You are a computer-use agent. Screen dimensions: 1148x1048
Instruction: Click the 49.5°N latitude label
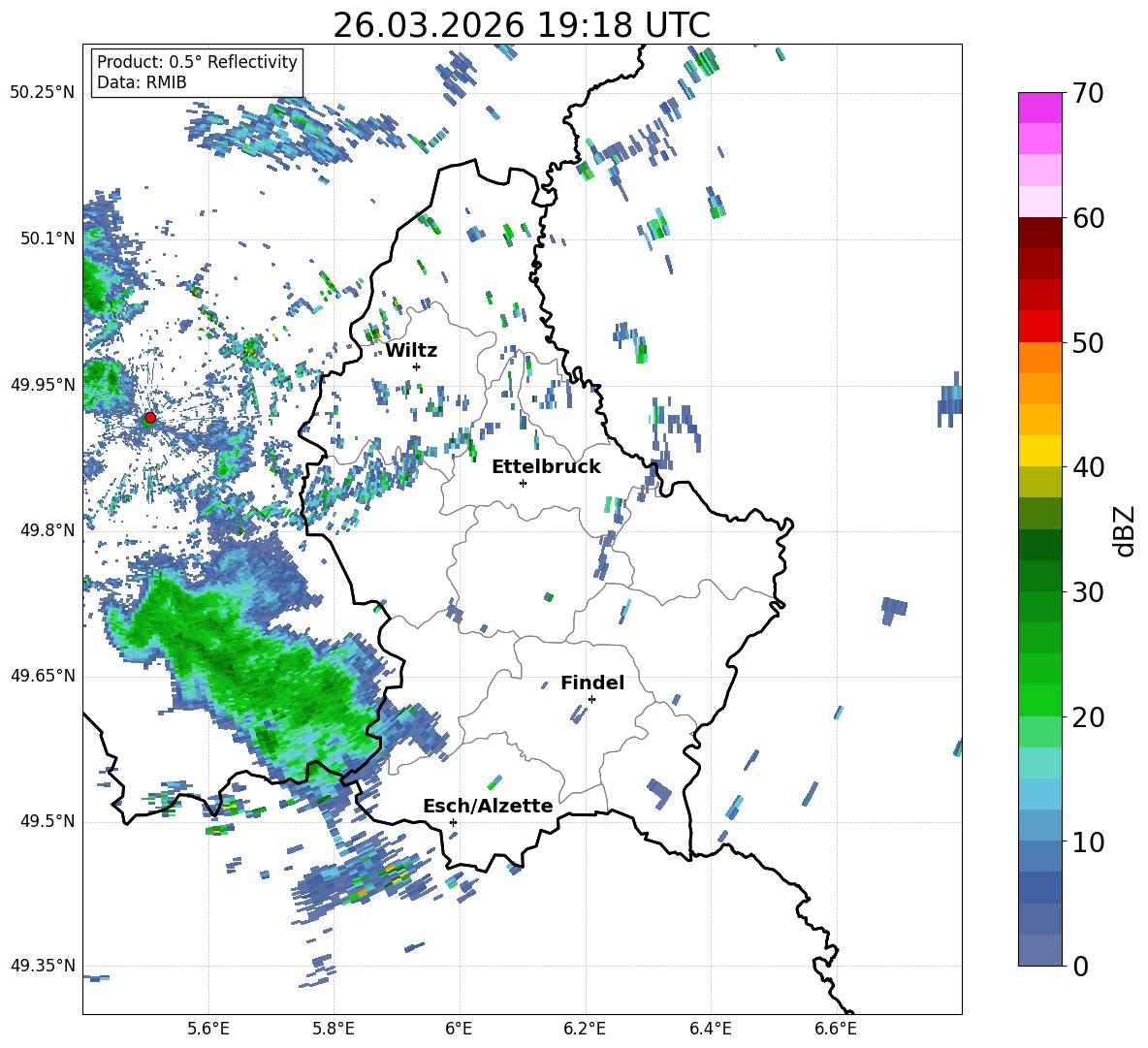(x=48, y=821)
